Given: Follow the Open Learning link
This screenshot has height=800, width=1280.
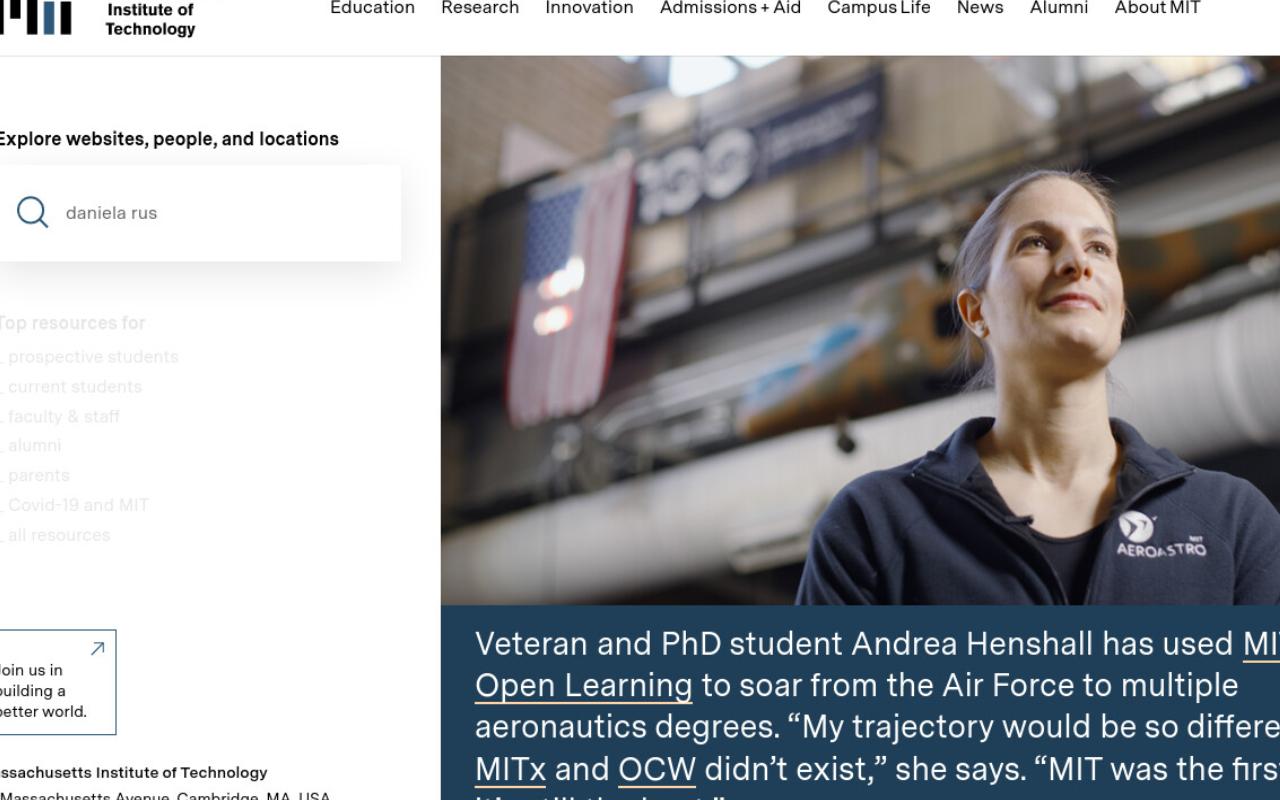Looking at the screenshot, I should point(583,686).
